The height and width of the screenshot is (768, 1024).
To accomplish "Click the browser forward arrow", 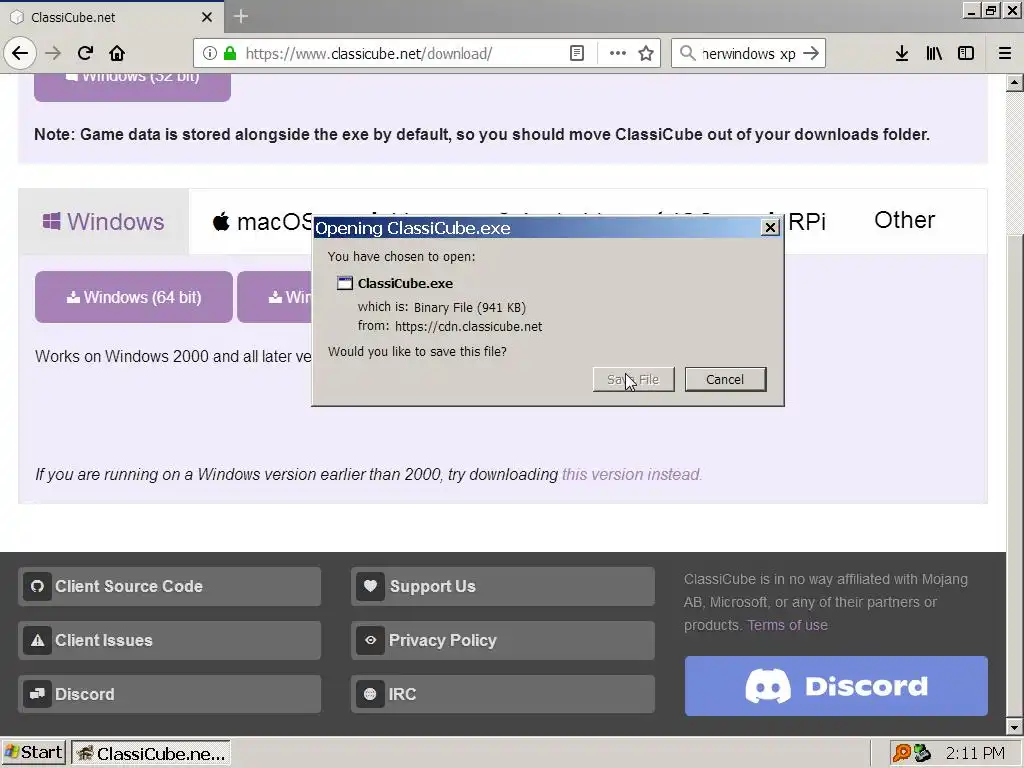I will (x=53, y=53).
